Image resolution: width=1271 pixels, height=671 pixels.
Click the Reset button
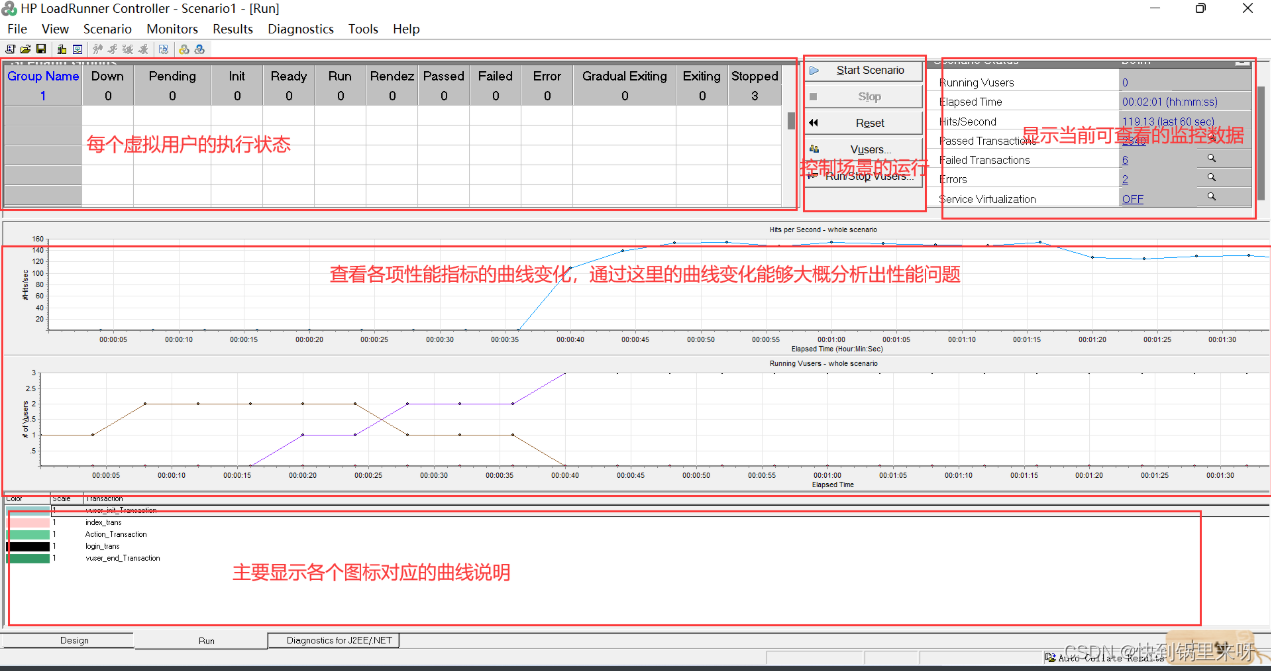pos(864,123)
